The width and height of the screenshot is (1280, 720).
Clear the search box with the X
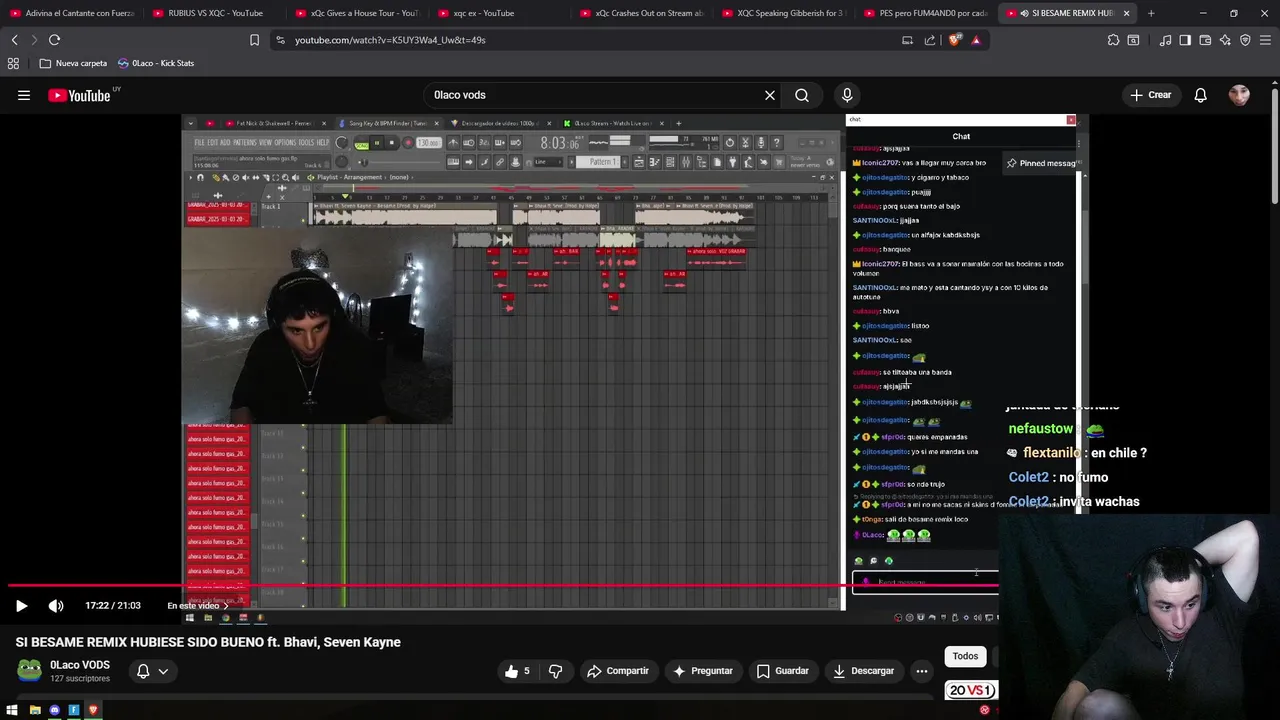(770, 95)
